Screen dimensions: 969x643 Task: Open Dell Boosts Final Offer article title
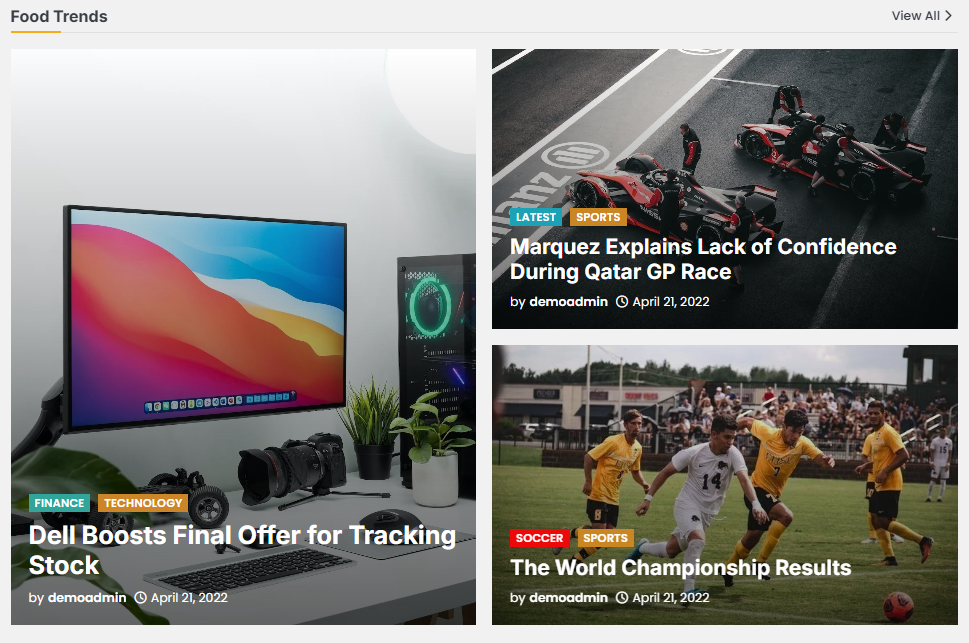pyautogui.click(x=242, y=550)
